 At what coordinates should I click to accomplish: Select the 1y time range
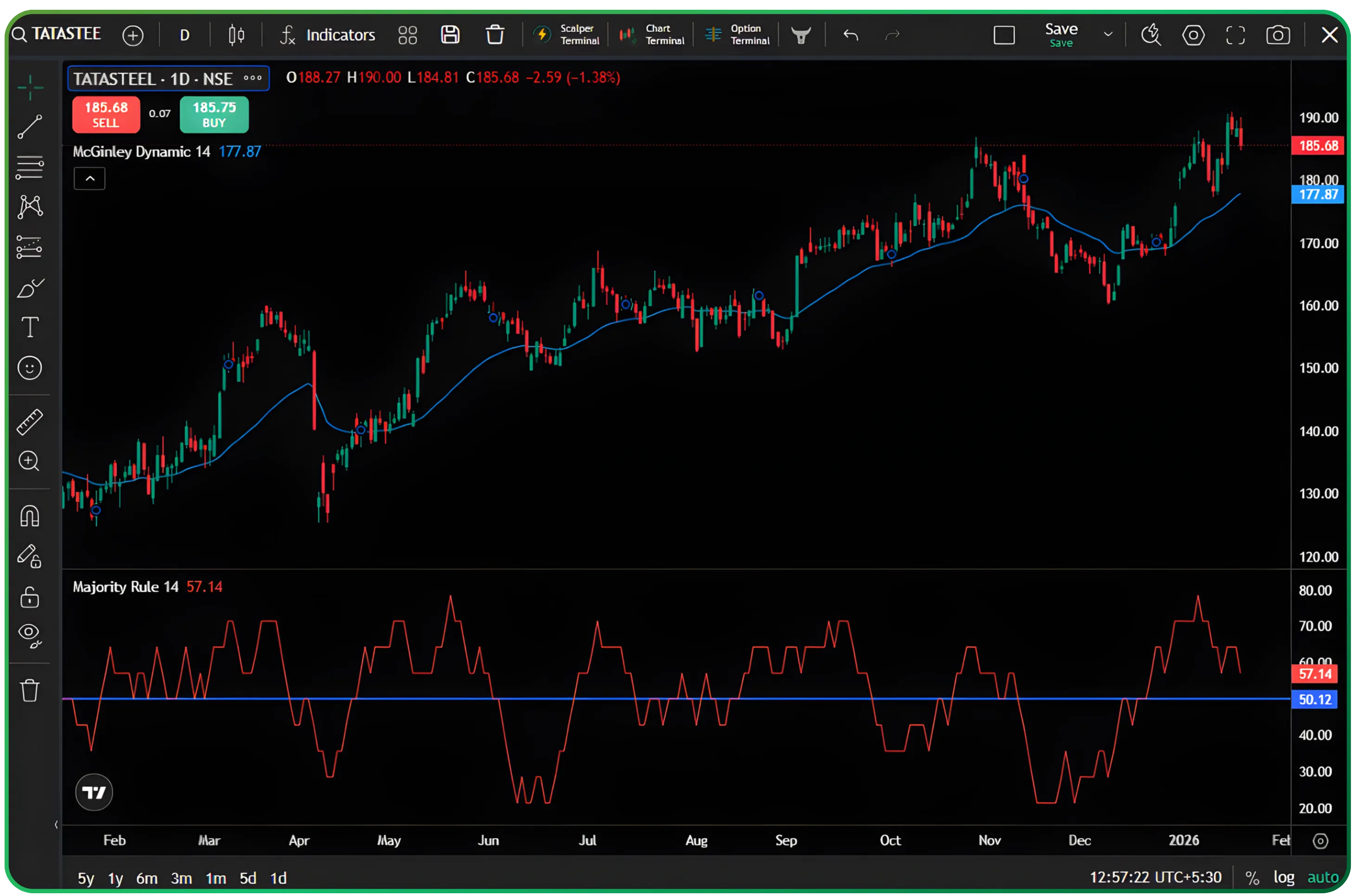coord(116,878)
